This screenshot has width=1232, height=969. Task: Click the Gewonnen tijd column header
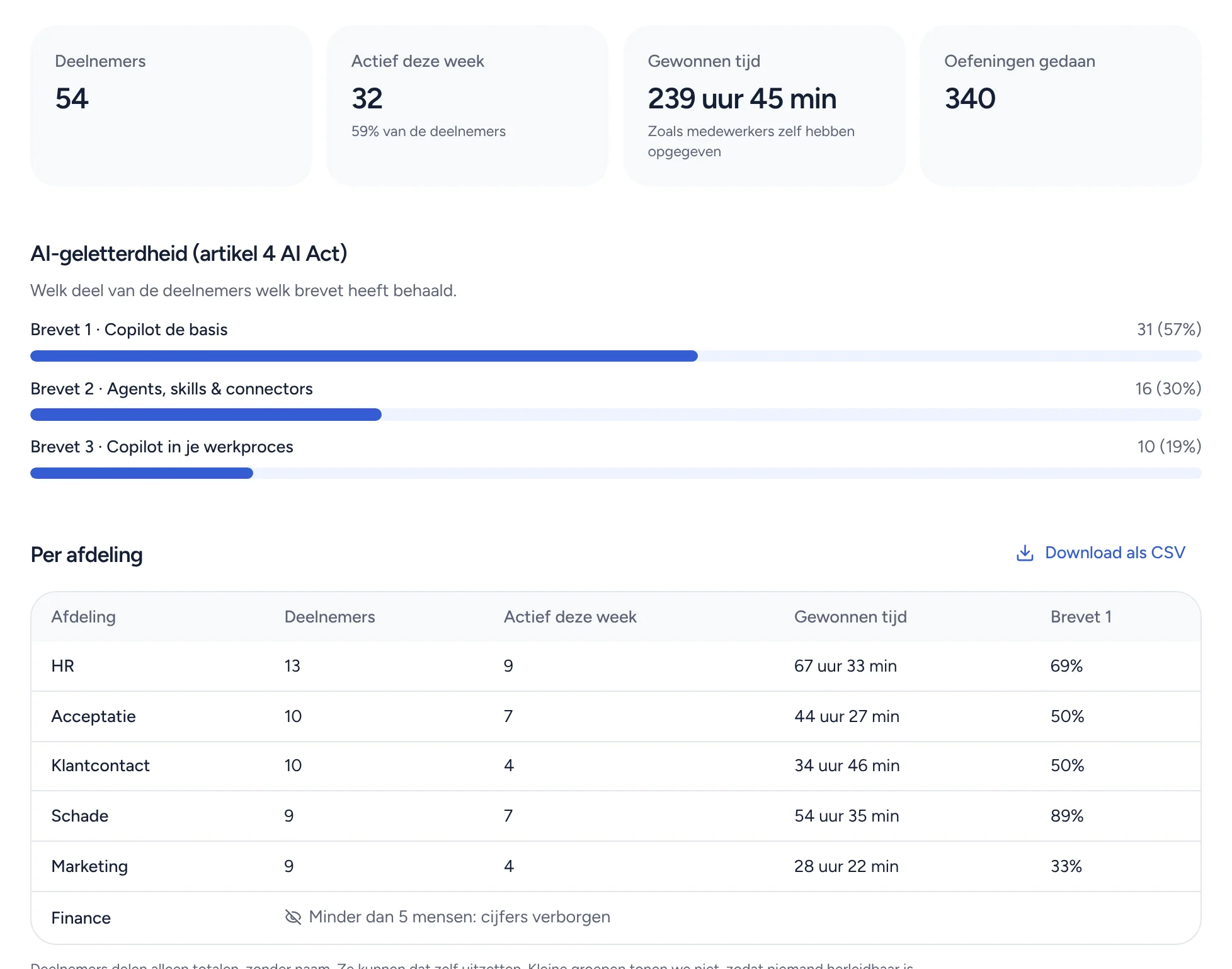point(850,617)
